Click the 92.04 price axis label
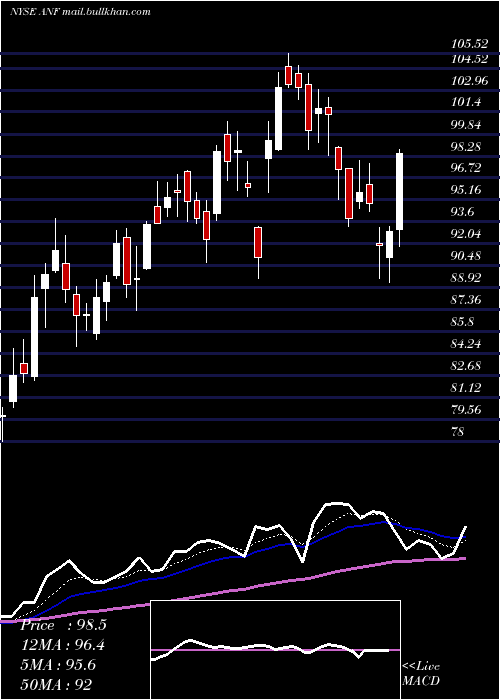500x700 pixels. point(466,233)
